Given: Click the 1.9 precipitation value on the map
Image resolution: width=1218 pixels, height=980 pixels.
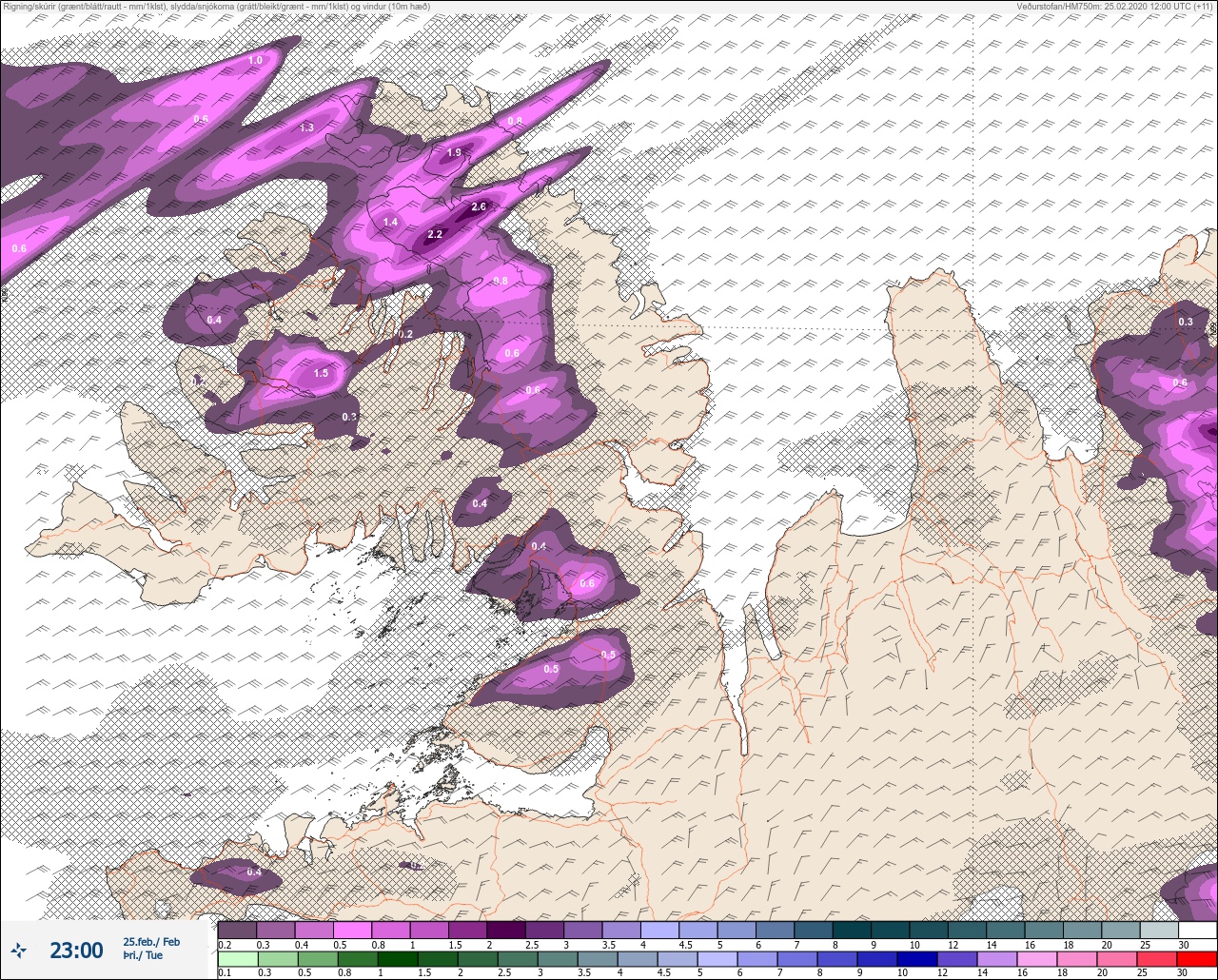Looking at the screenshot, I should [x=454, y=152].
